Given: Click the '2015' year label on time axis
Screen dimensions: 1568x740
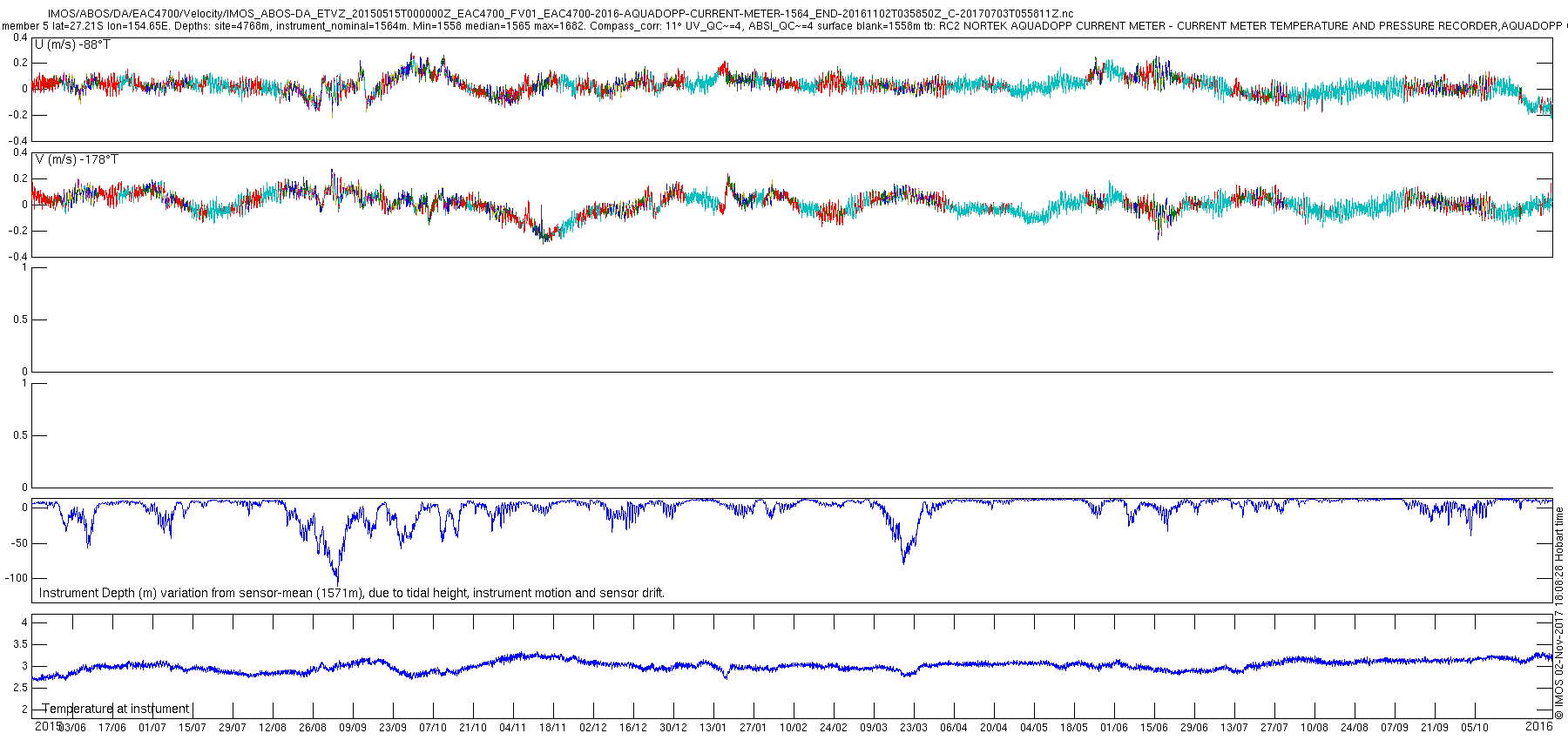Looking at the screenshot, I should 48,725.
